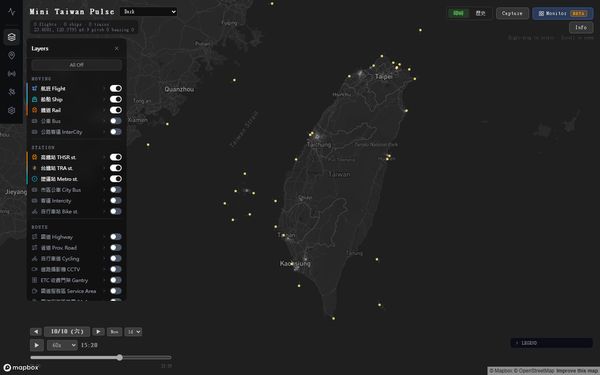Open the broadcast signal panel in the sidebar

pos(11,73)
